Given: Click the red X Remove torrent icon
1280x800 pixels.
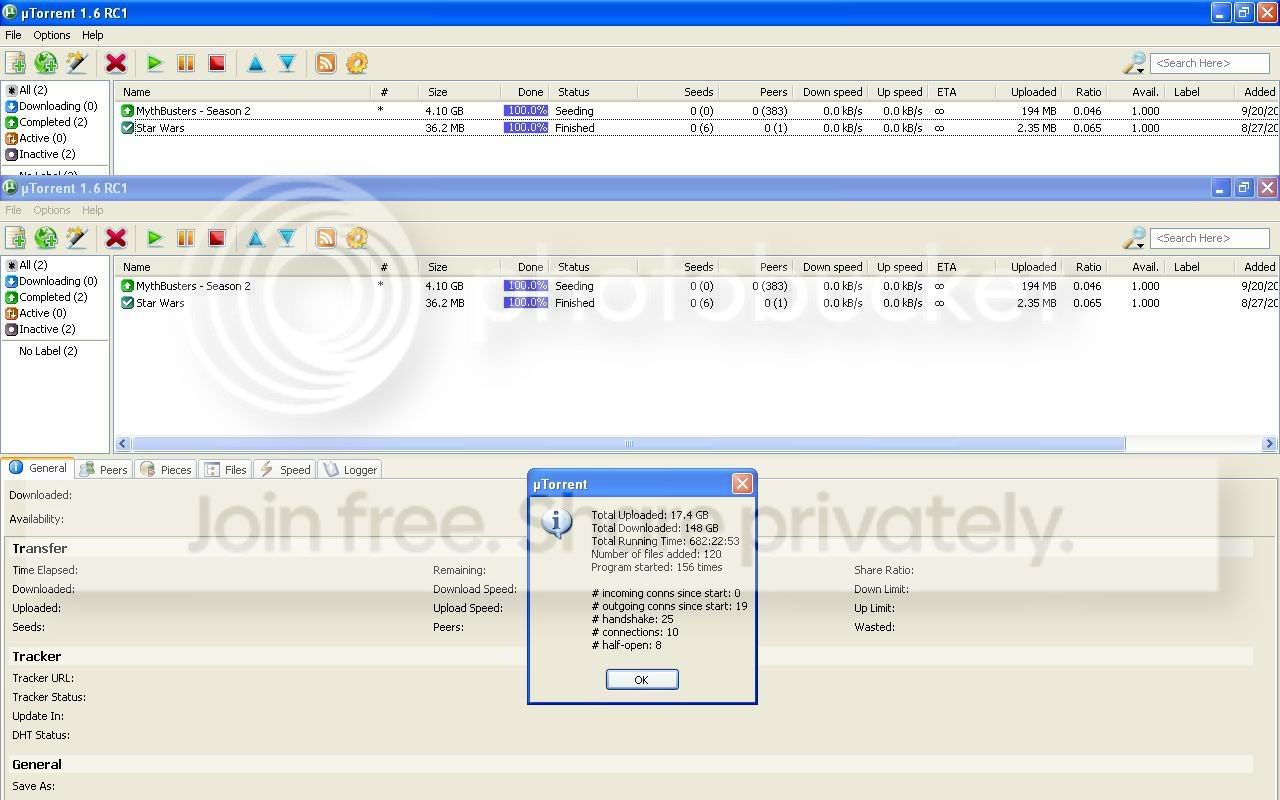Looking at the screenshot, I should point(116,238).
